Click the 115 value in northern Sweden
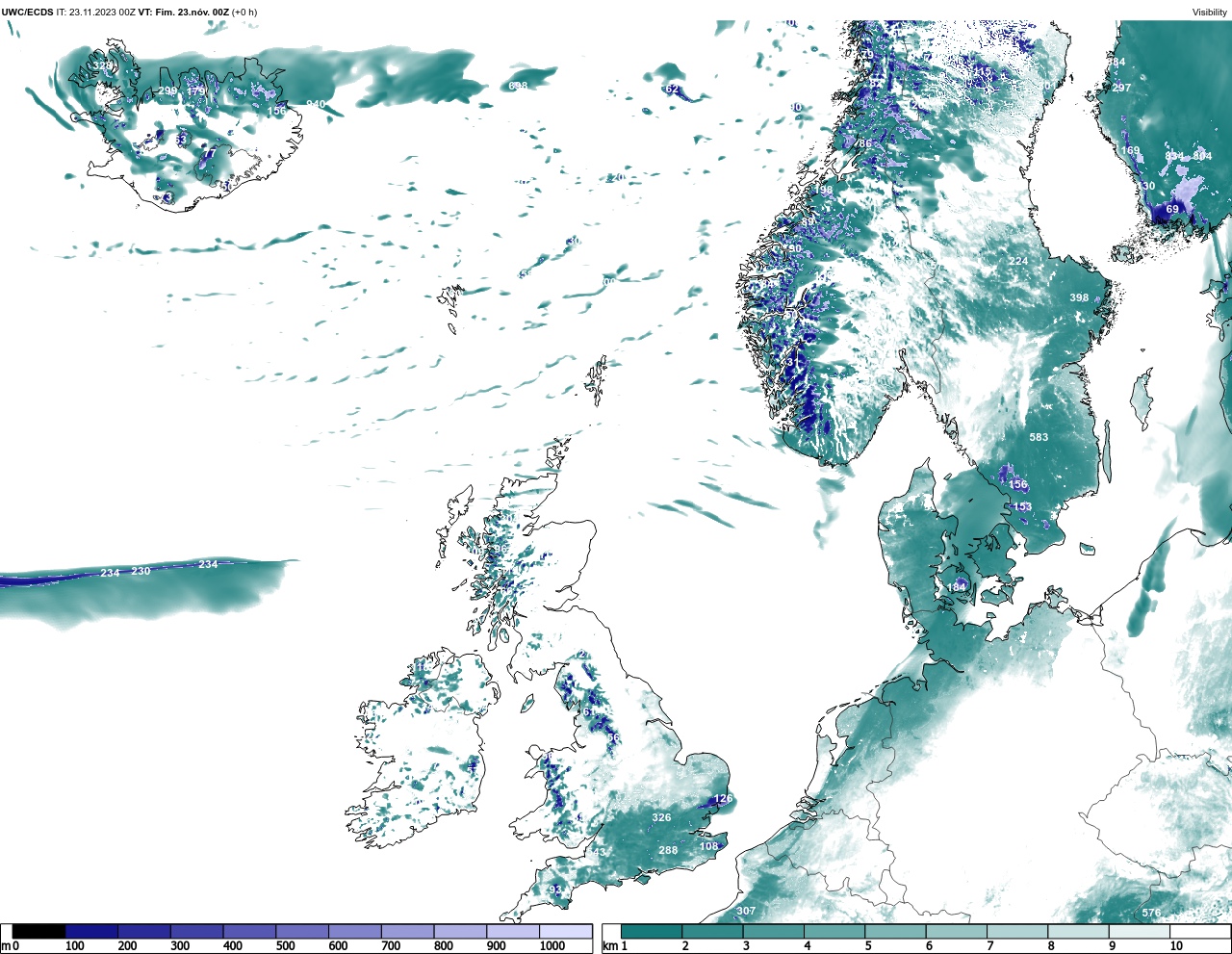1232x954 pixels. [982, 71]
